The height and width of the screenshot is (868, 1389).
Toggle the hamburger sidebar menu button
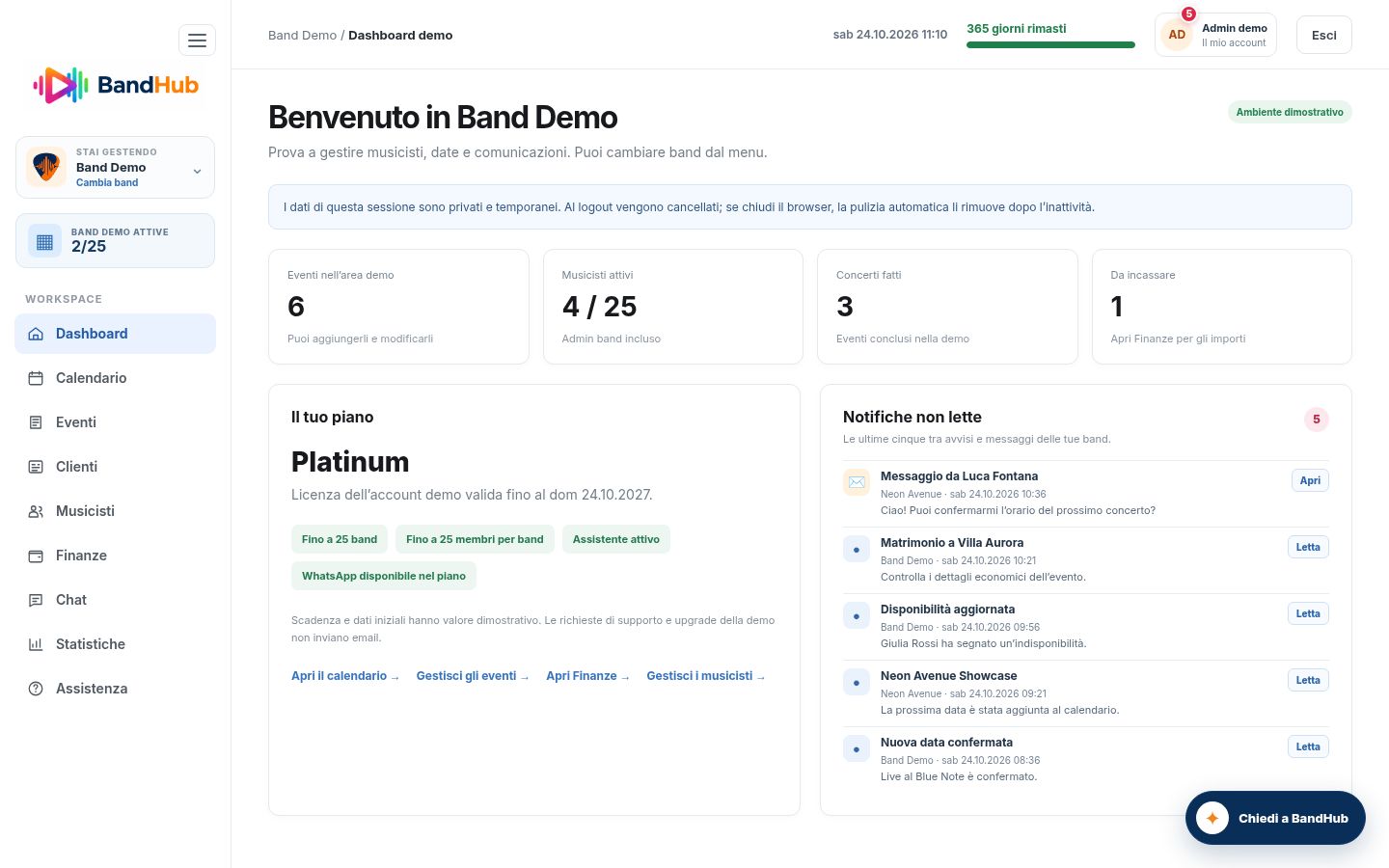click(x=197, y=41)
